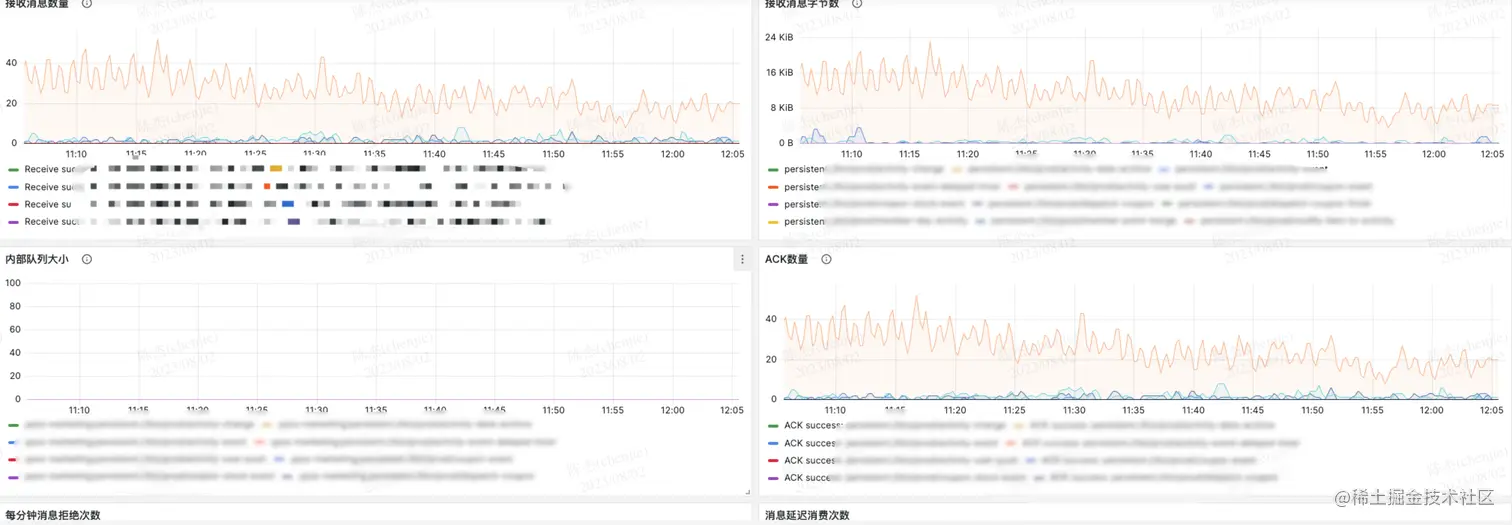The image size is (1512, 525).
Task: Click the red color swatch in 内部队列大小 legend
Action: tap(13, 460)
